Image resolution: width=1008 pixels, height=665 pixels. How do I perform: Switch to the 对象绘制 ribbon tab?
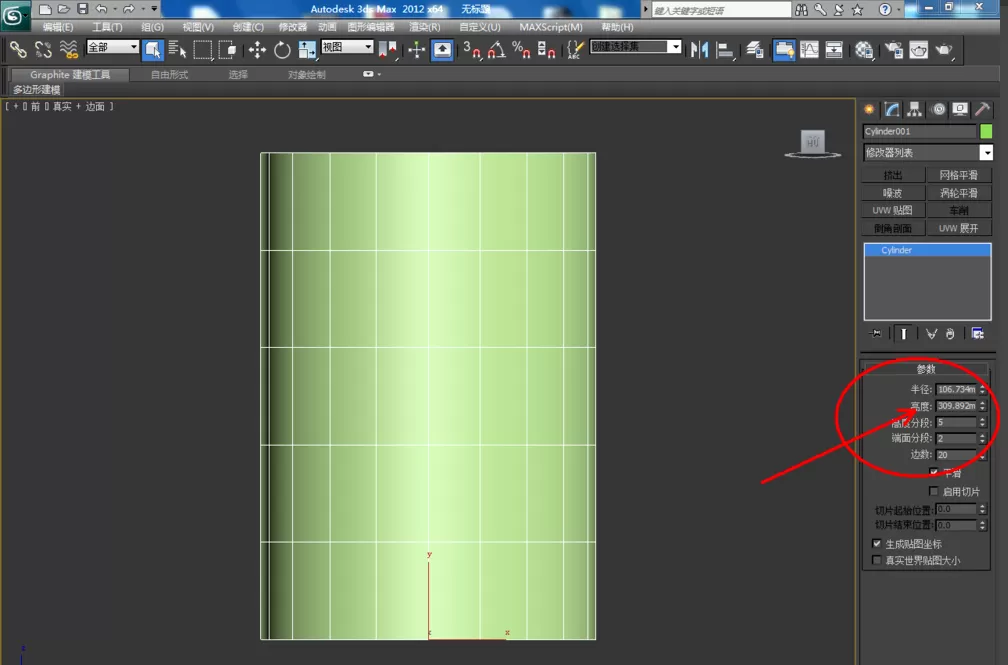coord(307,75)
